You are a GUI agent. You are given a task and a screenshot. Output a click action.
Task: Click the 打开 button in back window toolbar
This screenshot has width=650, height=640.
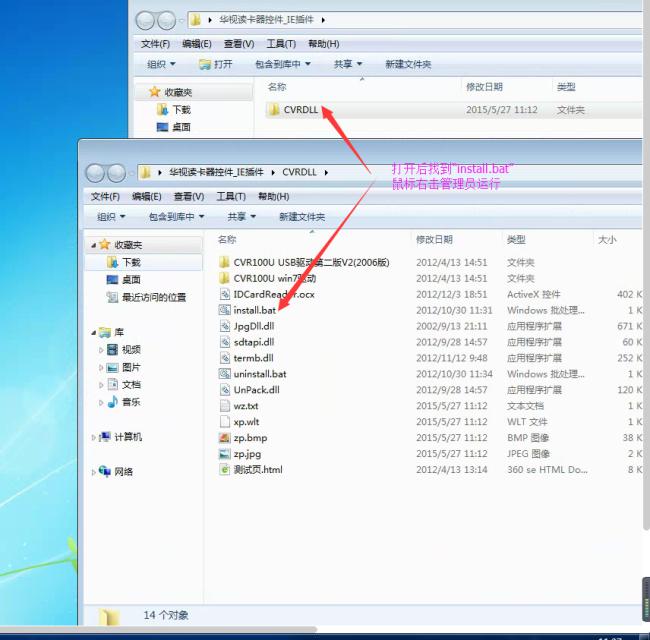pos(216,64)
